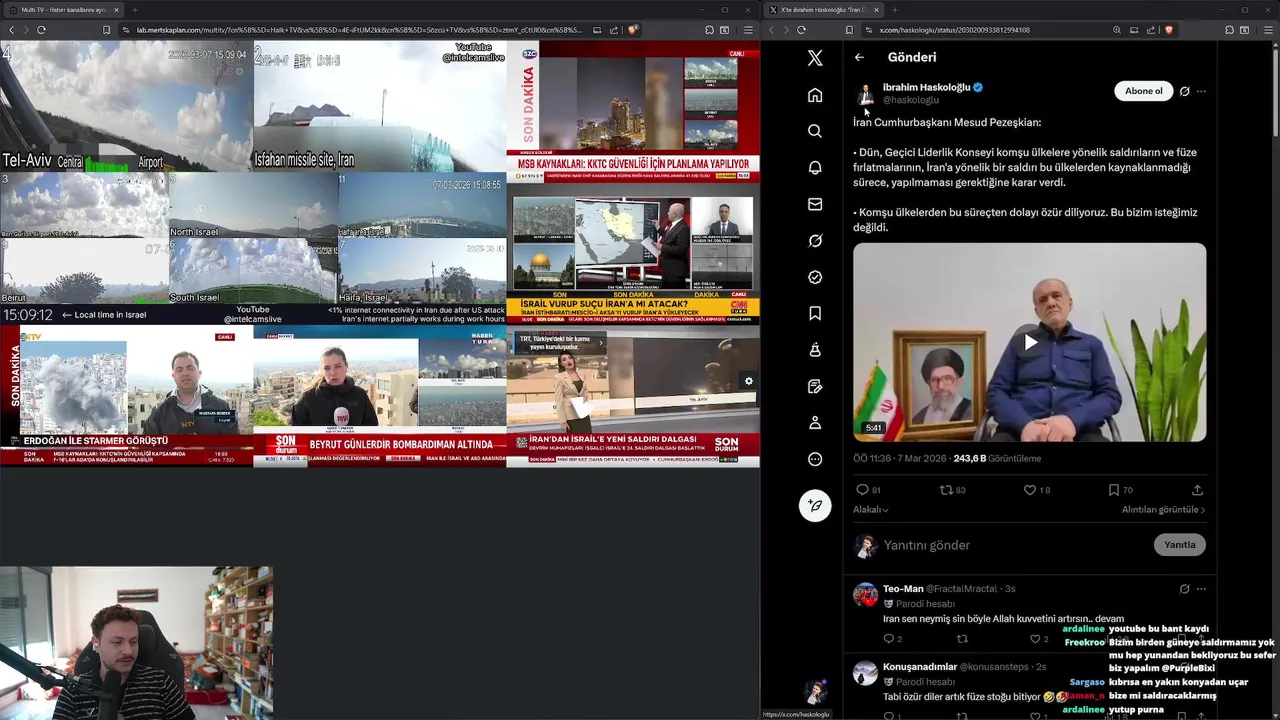This screenshot has height=720, width=1280.
Task: Expand the Alakalı sort dropdown
Action: click(871, 510)
